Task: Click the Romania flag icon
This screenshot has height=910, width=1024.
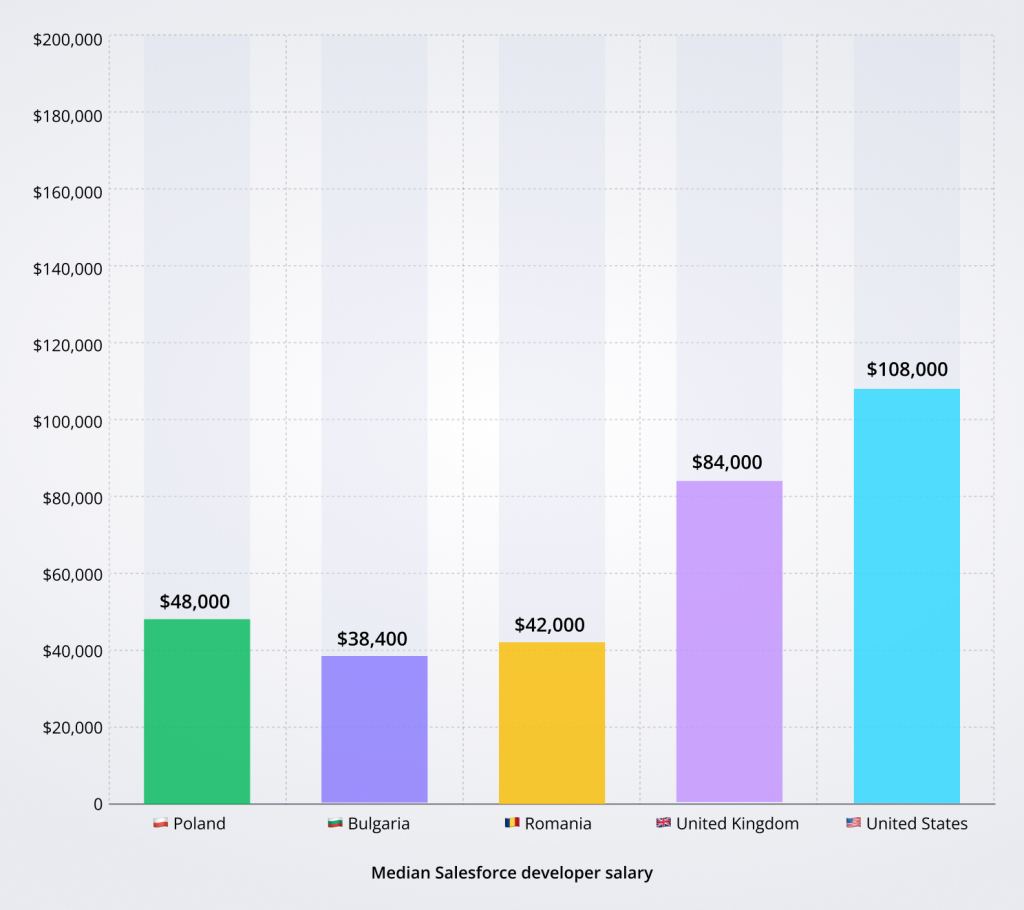Action: (x=512, y=822)
